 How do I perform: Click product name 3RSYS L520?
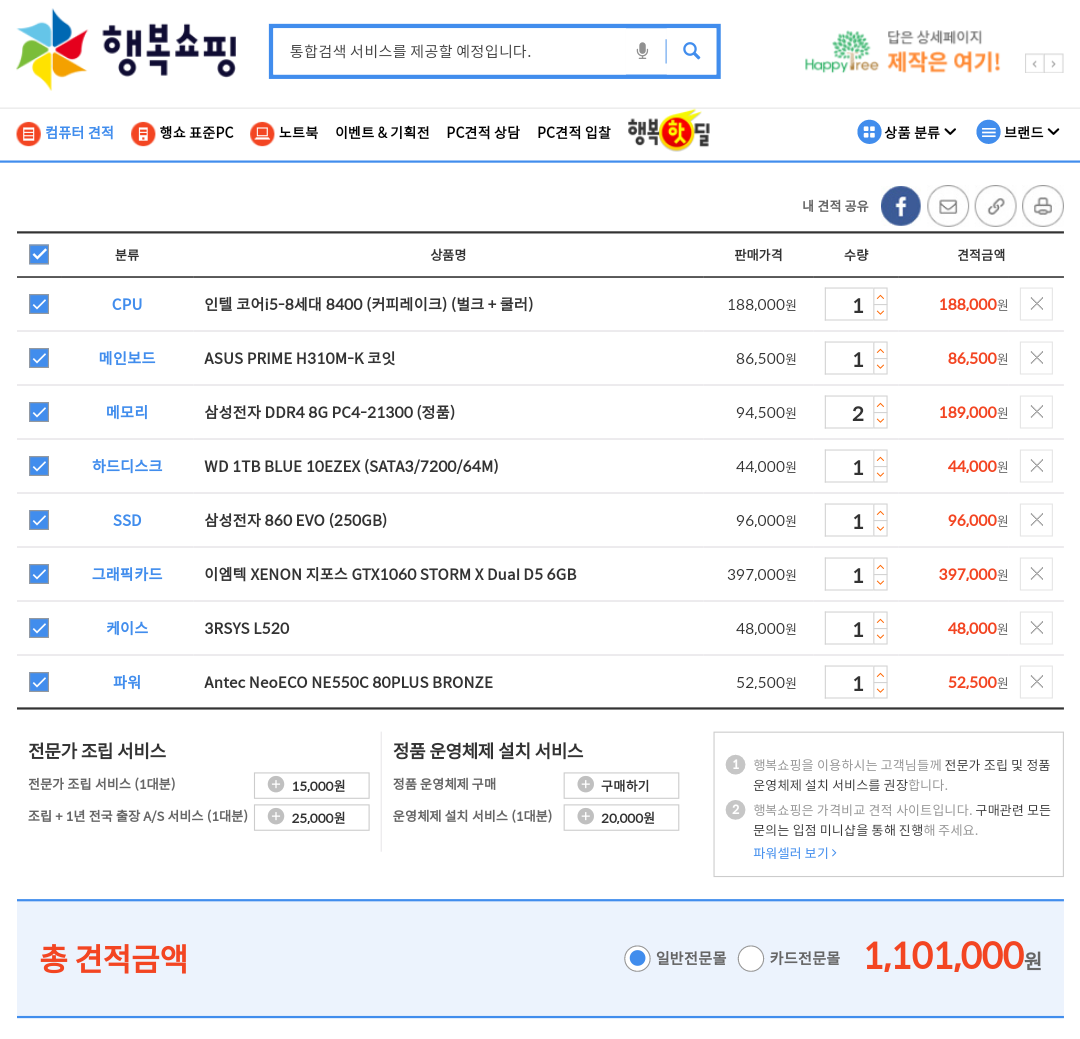(x=247, y=628)
